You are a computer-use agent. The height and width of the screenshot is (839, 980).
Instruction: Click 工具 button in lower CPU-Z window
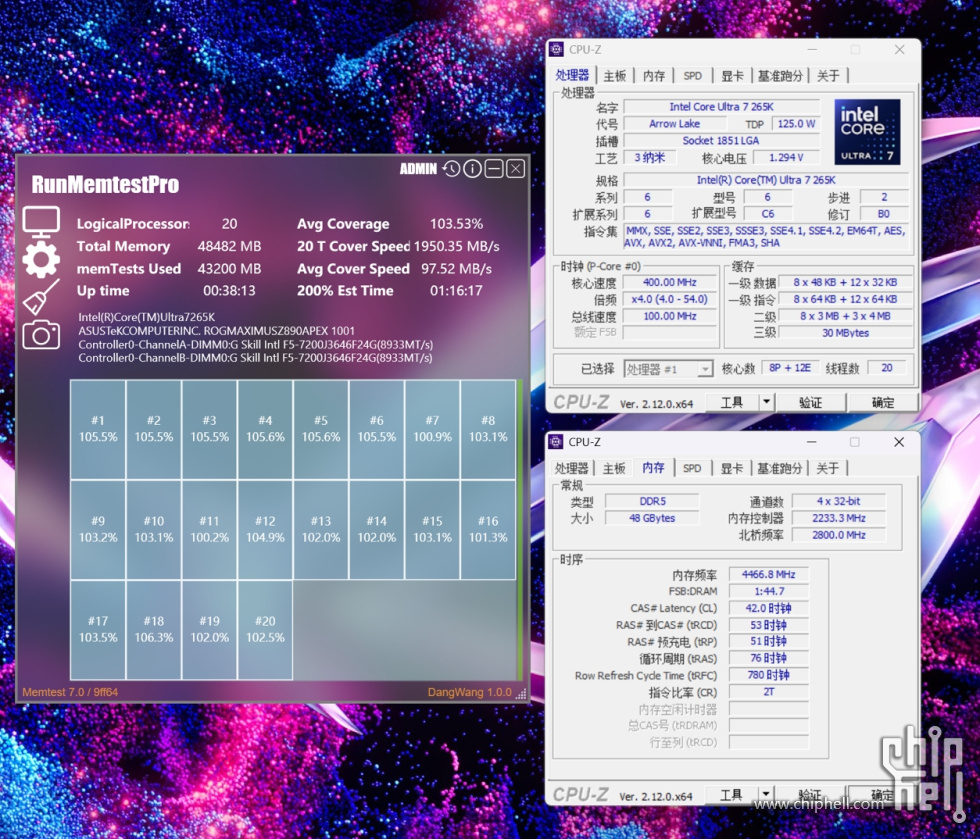point(731,795)
